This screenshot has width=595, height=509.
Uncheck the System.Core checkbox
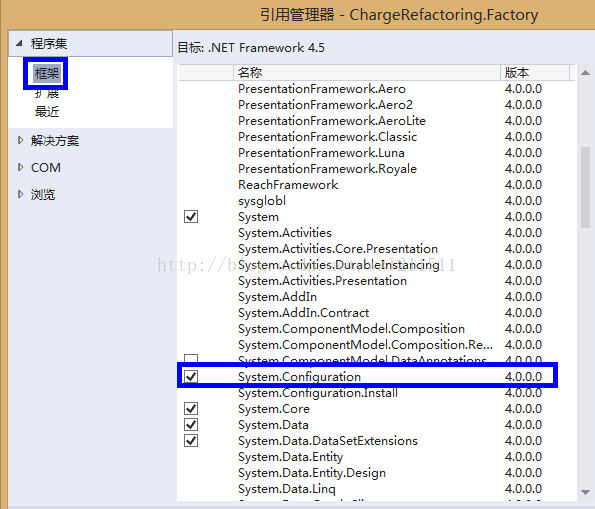coord(191,409)
